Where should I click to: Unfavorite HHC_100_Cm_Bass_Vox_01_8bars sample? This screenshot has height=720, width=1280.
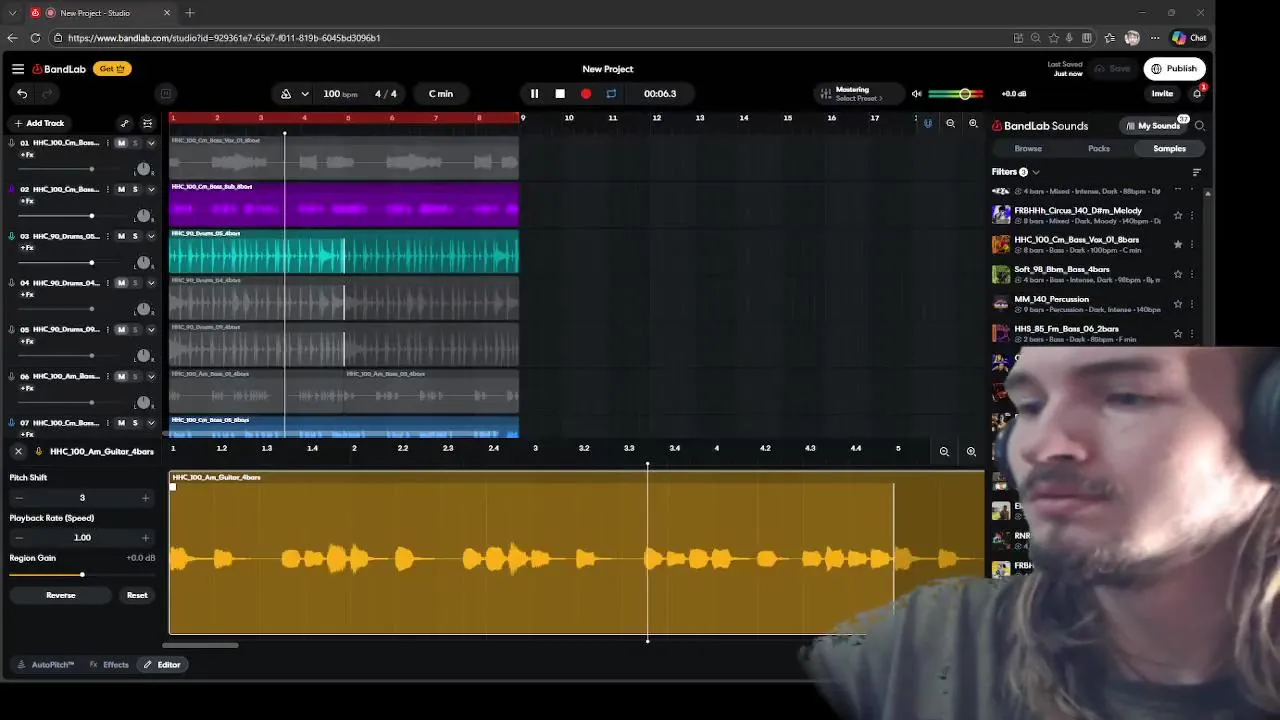click(x=1178, y=244)
